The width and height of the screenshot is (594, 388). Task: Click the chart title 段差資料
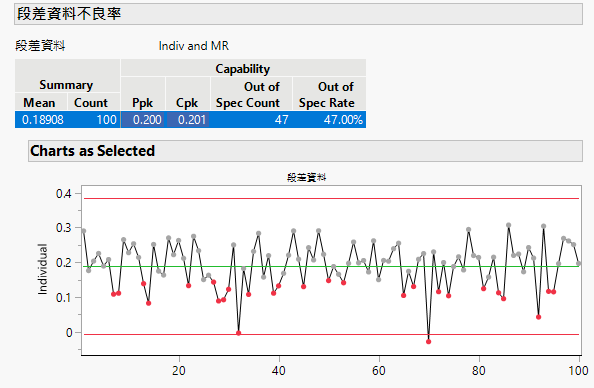306,177
